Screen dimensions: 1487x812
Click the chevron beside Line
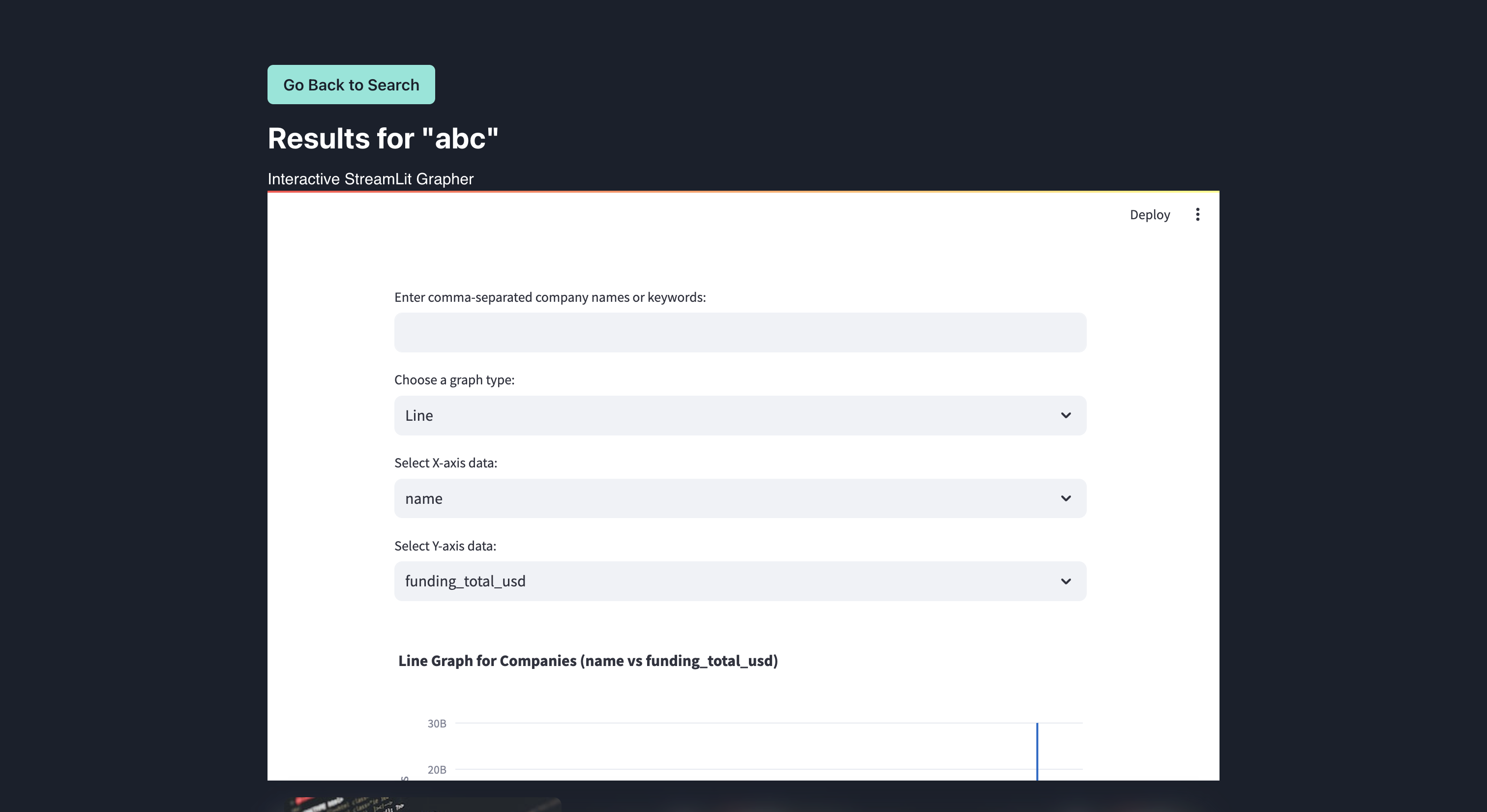click(x=1066, y=415)
